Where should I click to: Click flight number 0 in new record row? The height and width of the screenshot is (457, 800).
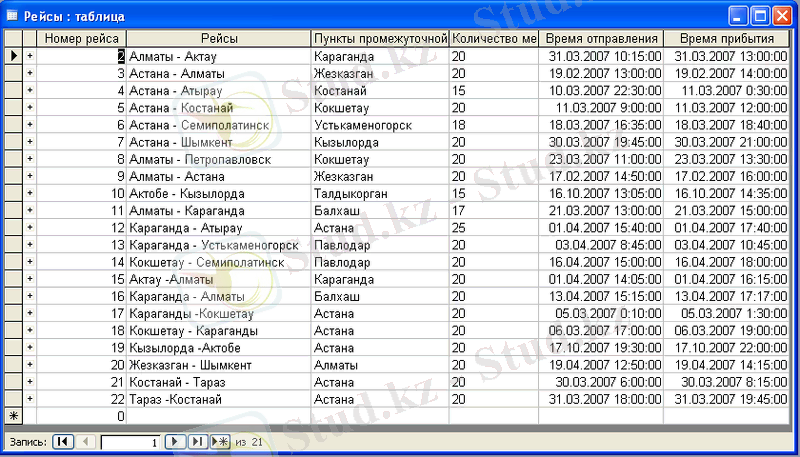[82, 416]
